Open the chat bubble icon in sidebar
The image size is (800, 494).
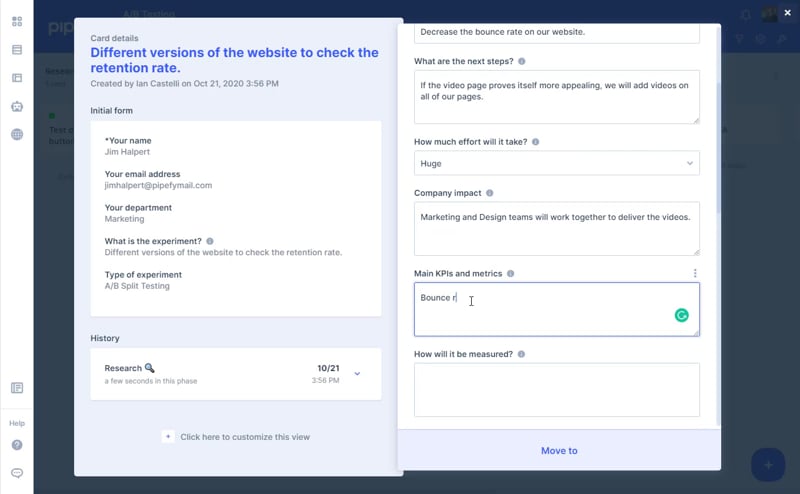(x=17, y=473)
